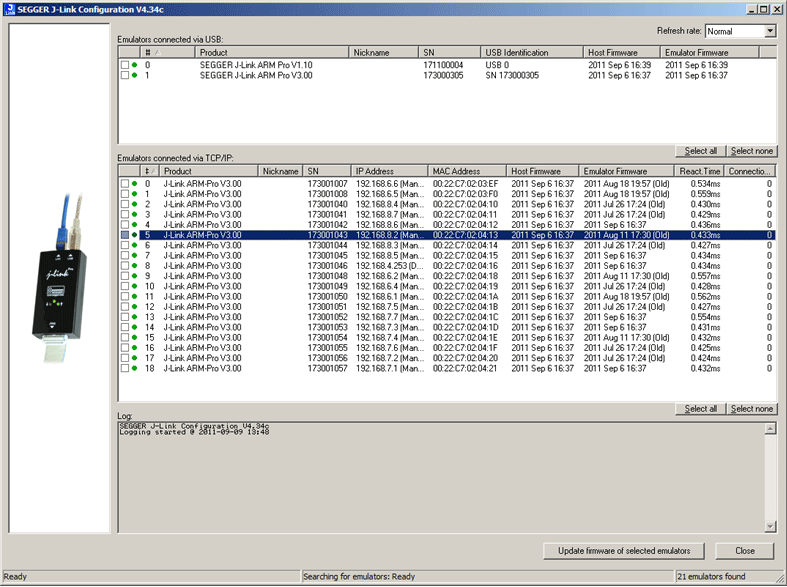Click MAC address 00:22:C7:02:04:1A

[x=465, y=297]
